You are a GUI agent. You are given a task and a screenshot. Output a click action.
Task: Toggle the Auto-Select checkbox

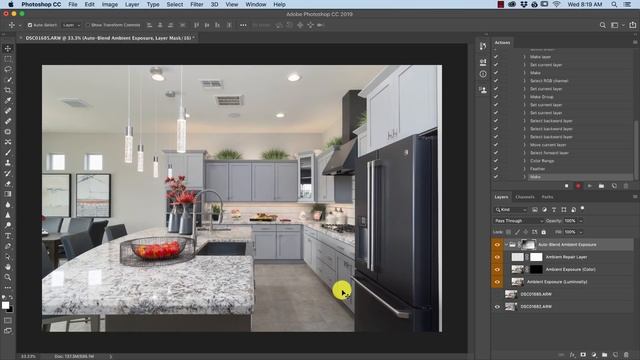[x=30, y=25]
